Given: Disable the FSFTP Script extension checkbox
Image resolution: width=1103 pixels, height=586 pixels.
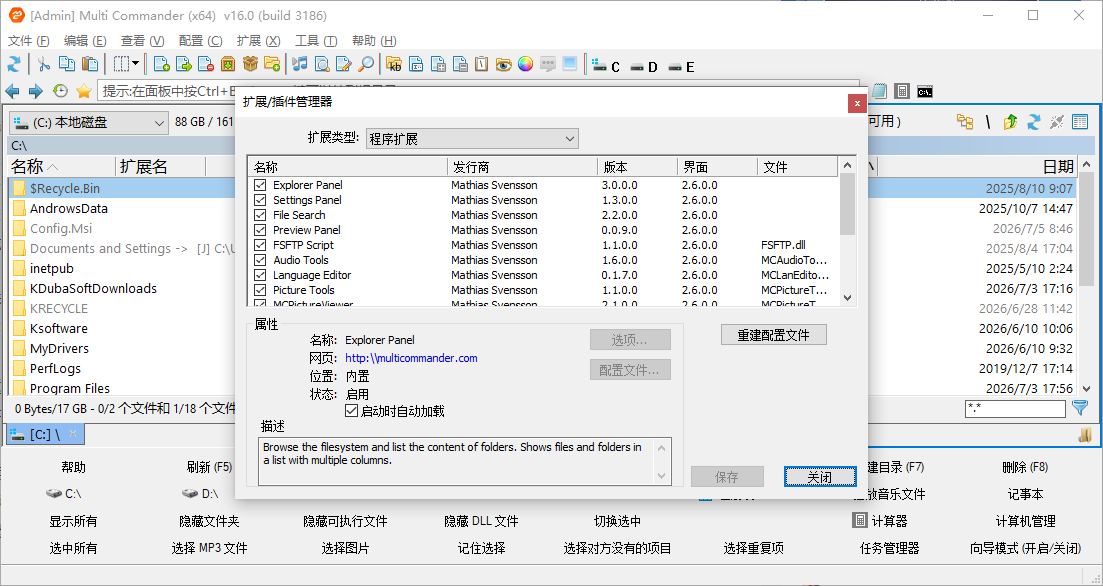Looking at the screenshot, I should (260, 245).
